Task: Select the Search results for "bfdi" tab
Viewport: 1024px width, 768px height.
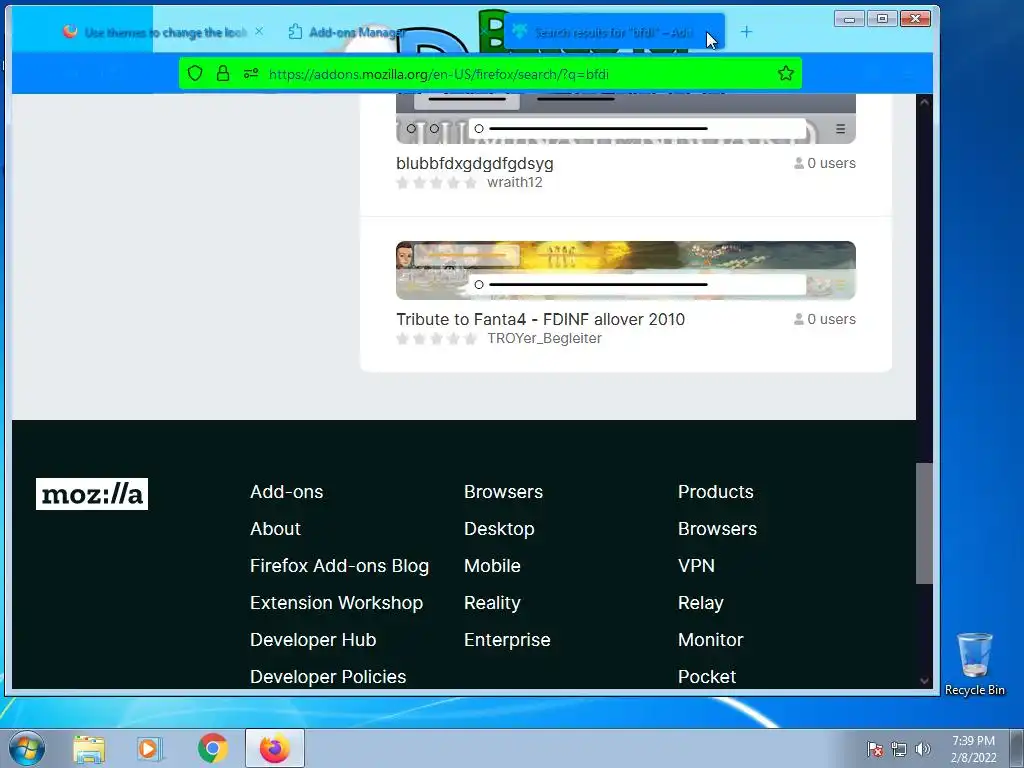Action: click(614, 31)
